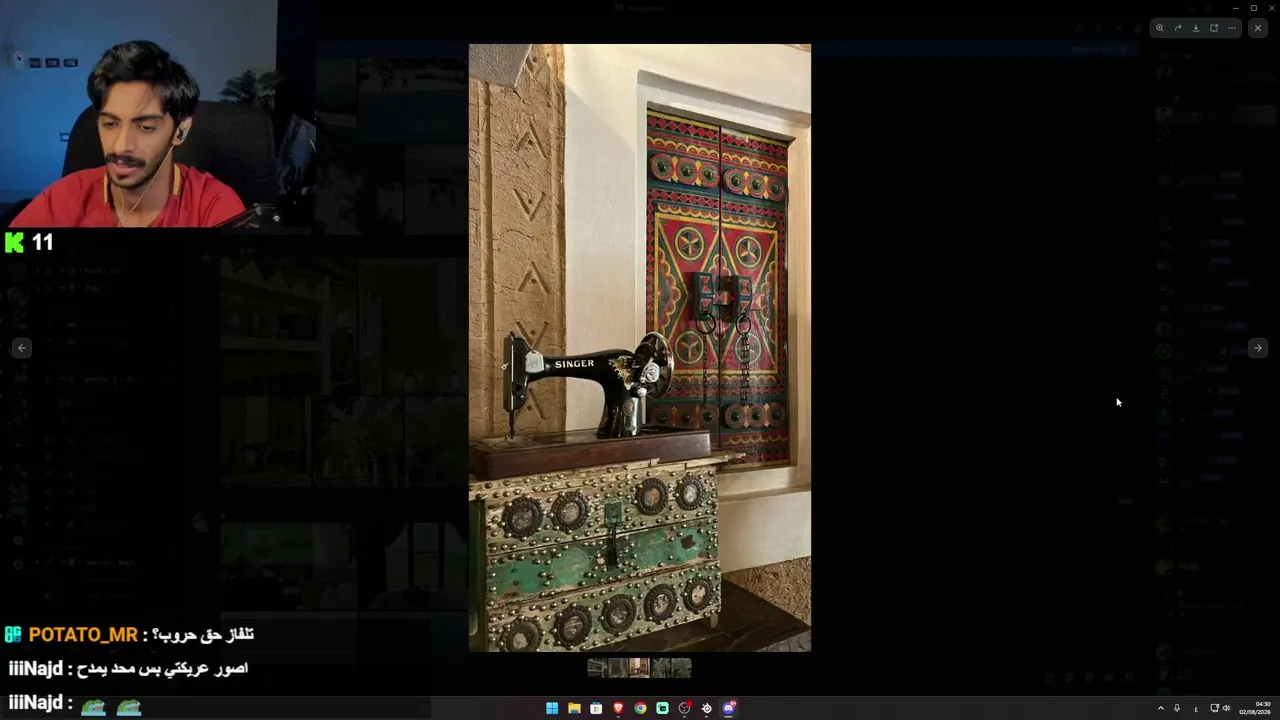Zoom into the image with the magnifier icon

click(x=1160, y=28)
